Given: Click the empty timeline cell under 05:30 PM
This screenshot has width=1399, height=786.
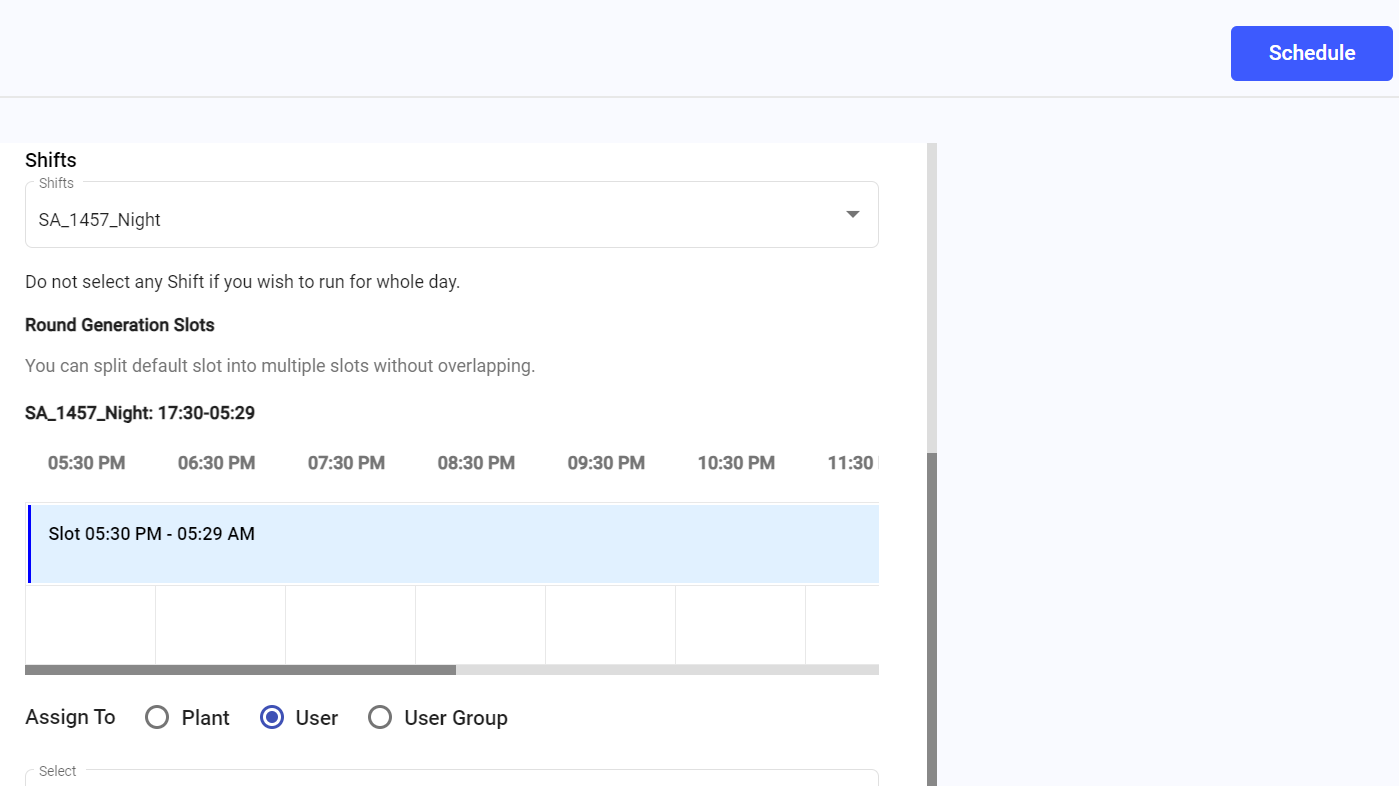Looking at the screenshot, I should (x=90, y=625).
